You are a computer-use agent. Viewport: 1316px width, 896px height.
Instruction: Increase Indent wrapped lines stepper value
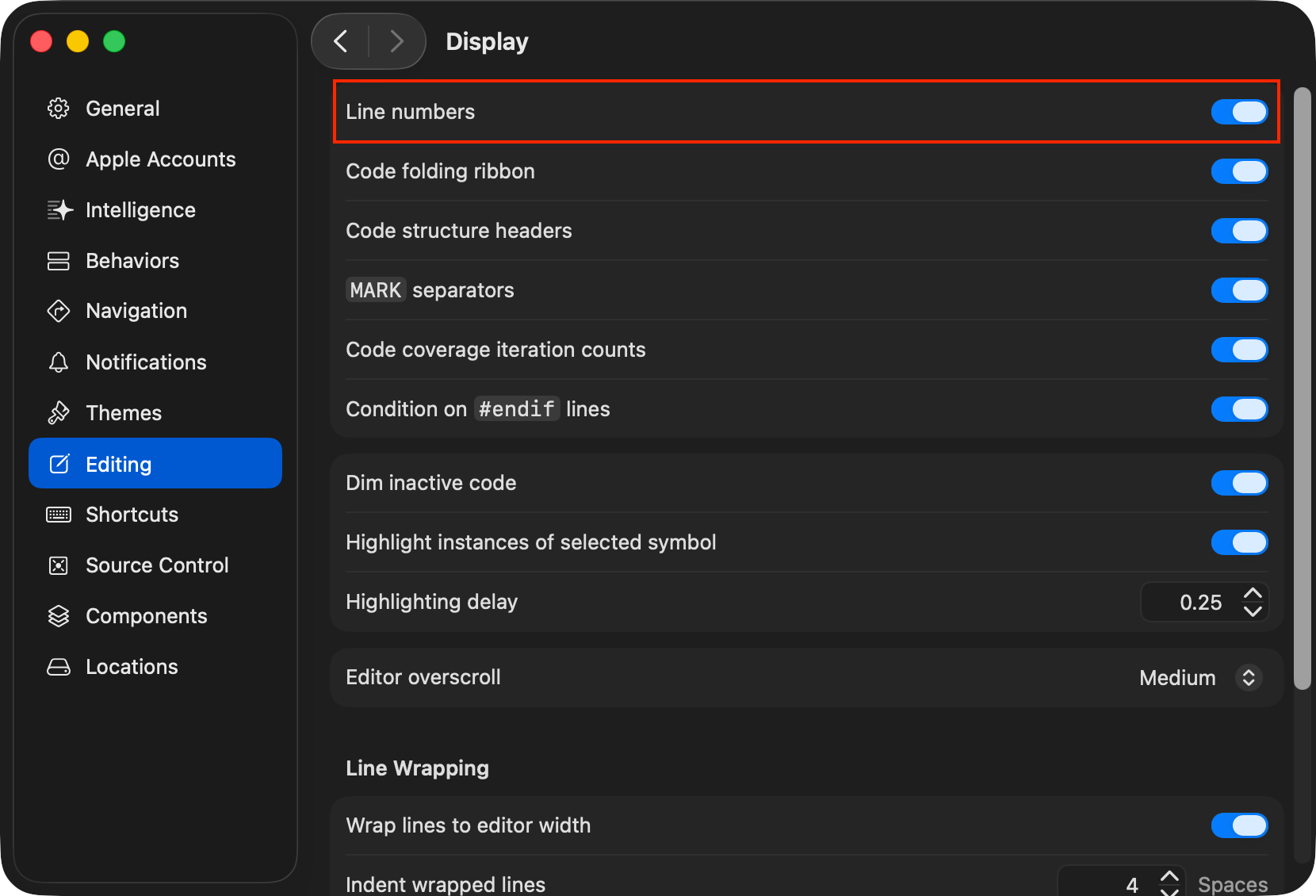point(1169,876)
